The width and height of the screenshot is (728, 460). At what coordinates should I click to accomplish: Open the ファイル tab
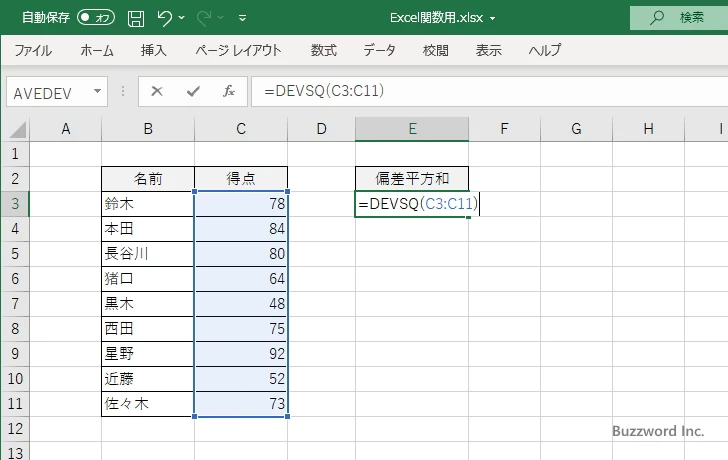pyautogui.click(x=33, y=50)
